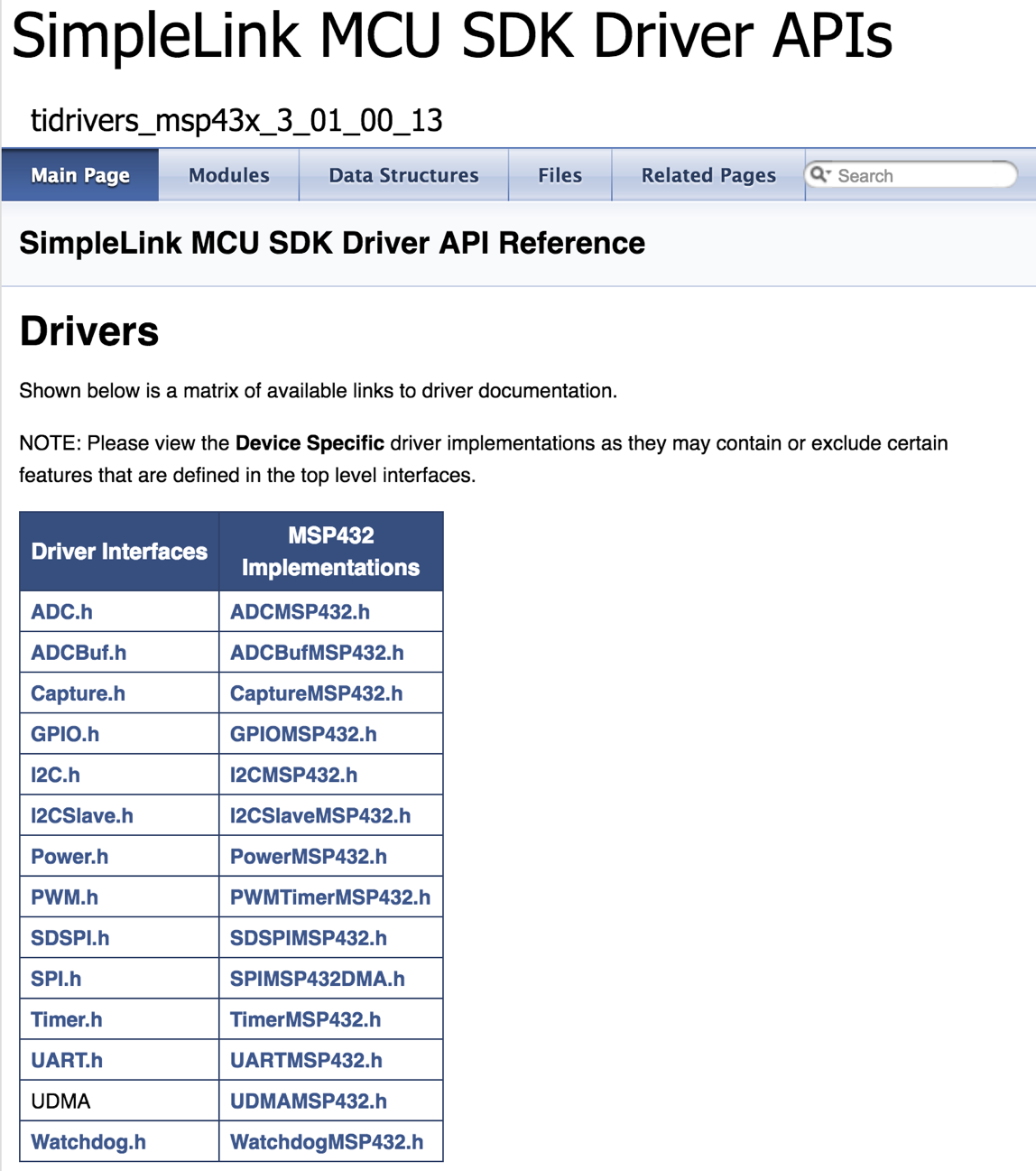Switch to the Modules tab
Viewport: 1036px width, 1171px height.
[x=228, y=175]
